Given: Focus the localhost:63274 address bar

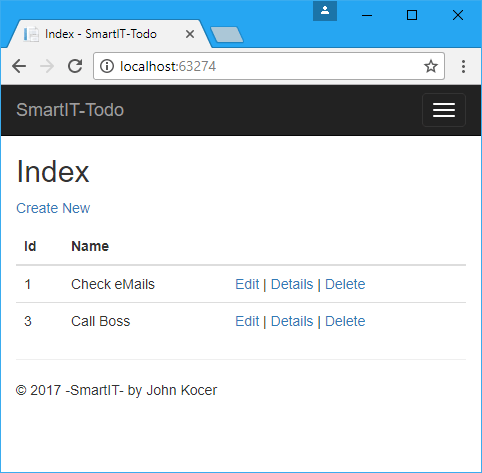Looking at the screenshot, I should [269, 66].
